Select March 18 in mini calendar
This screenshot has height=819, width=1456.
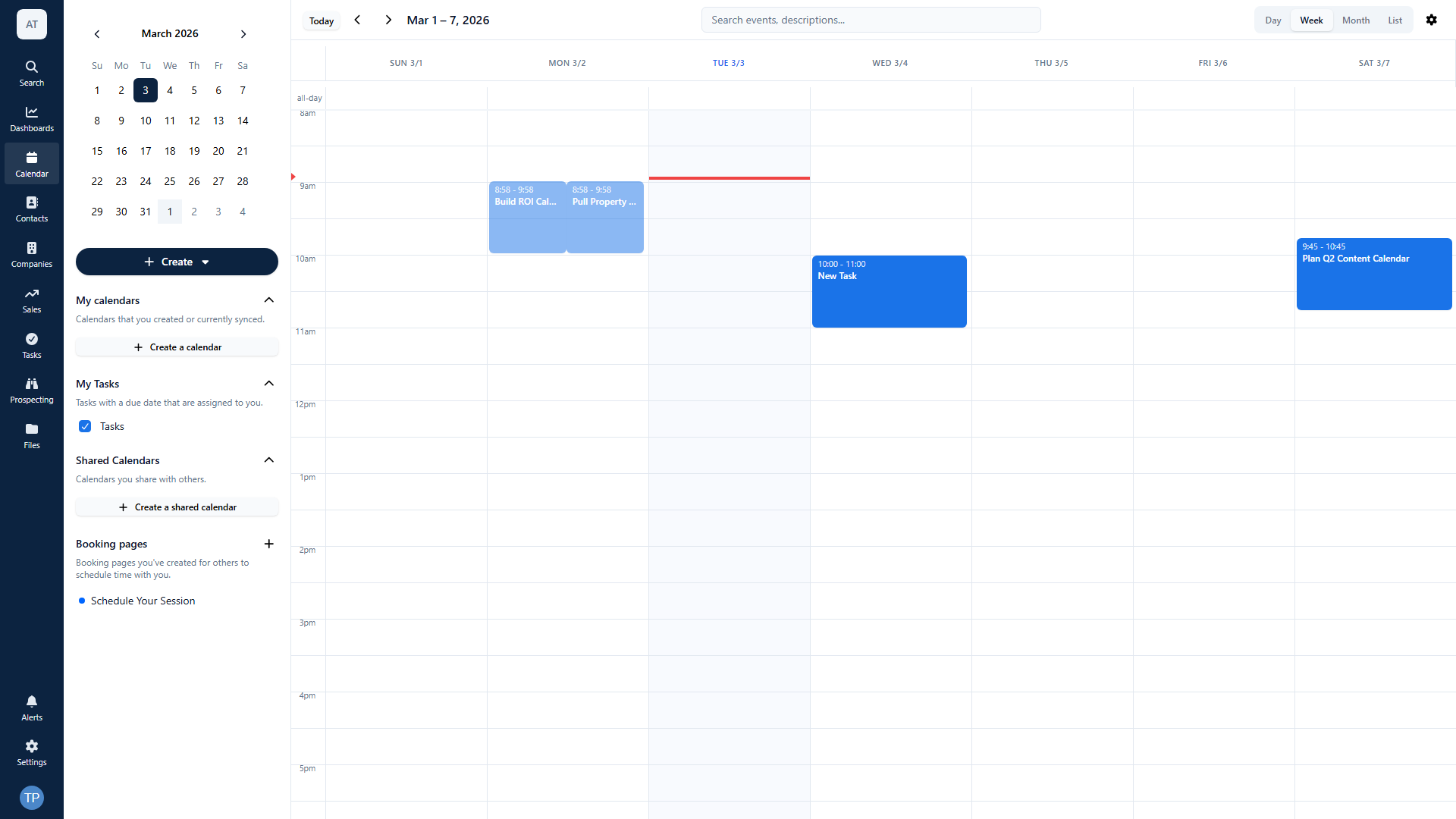click(x=170, y=151)
